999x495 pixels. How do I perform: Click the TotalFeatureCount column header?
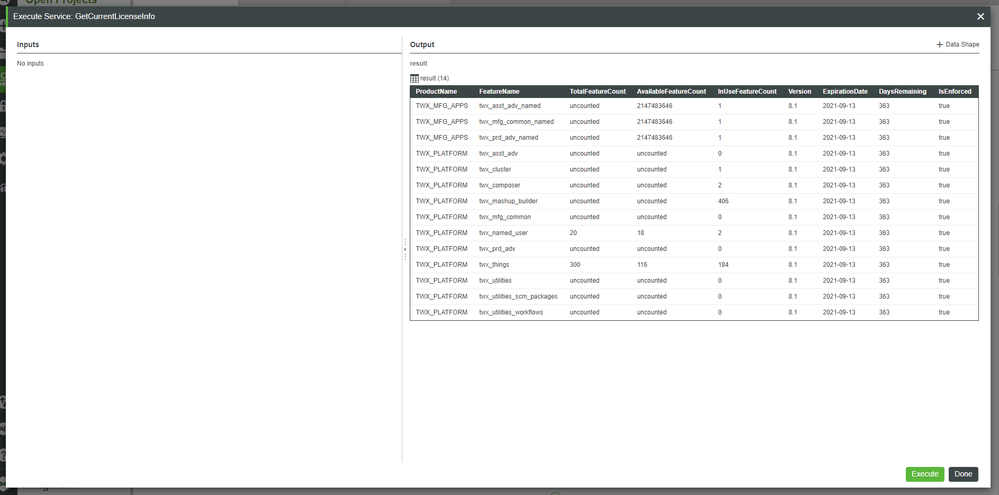[x=598, y=91]
